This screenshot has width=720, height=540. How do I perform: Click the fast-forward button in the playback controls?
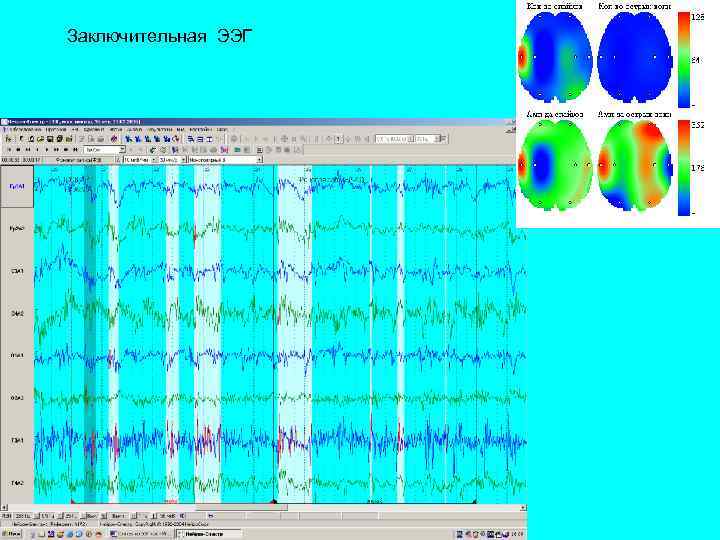coord(56,150)
